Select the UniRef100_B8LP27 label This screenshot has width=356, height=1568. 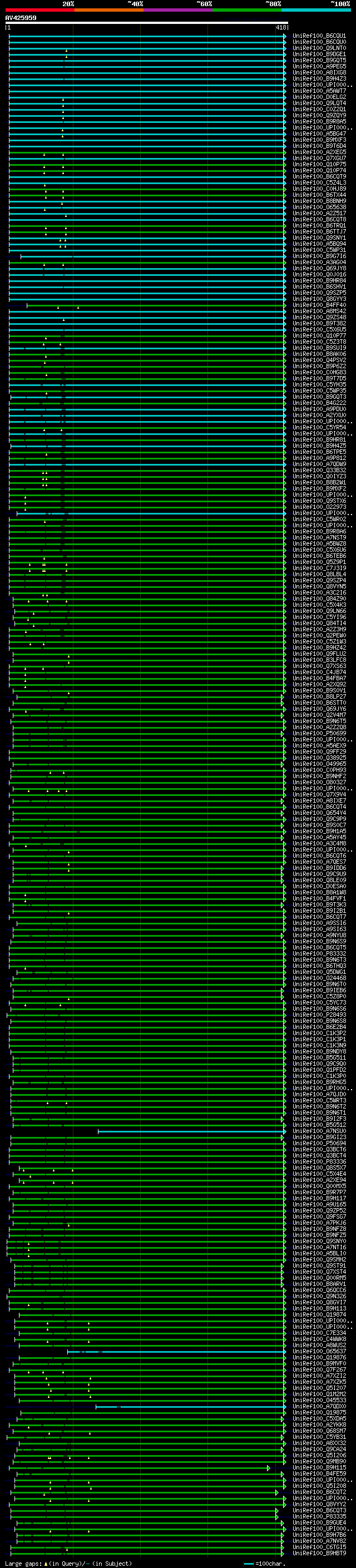click(319, 697)
